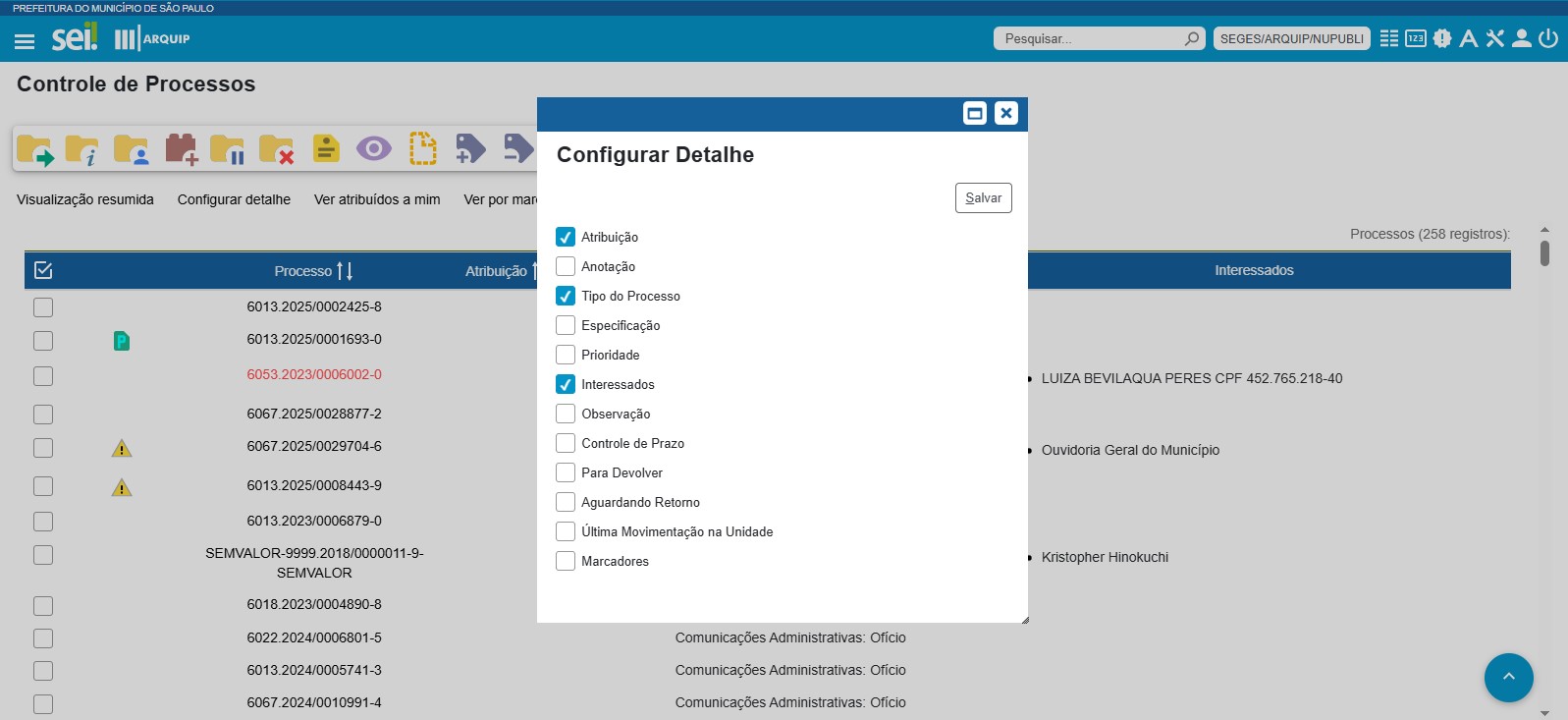1568x720 pixels.
Task: Click the power logout icon in header
Action: click(x=1548, y=38)
